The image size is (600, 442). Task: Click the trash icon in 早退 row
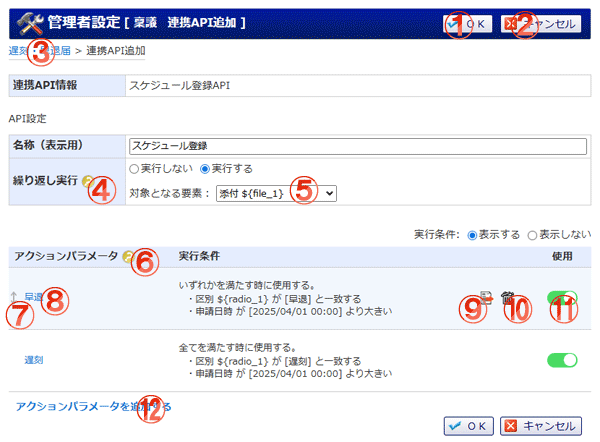(x=507, y=297)
